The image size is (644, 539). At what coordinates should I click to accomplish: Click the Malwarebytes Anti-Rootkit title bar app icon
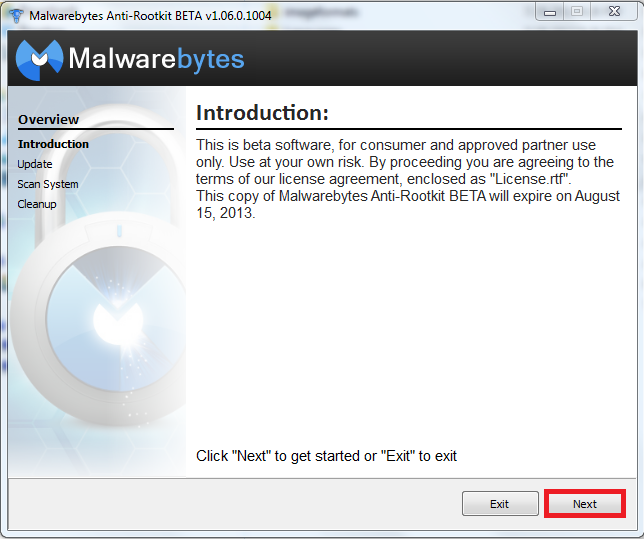tap(16, 15)
